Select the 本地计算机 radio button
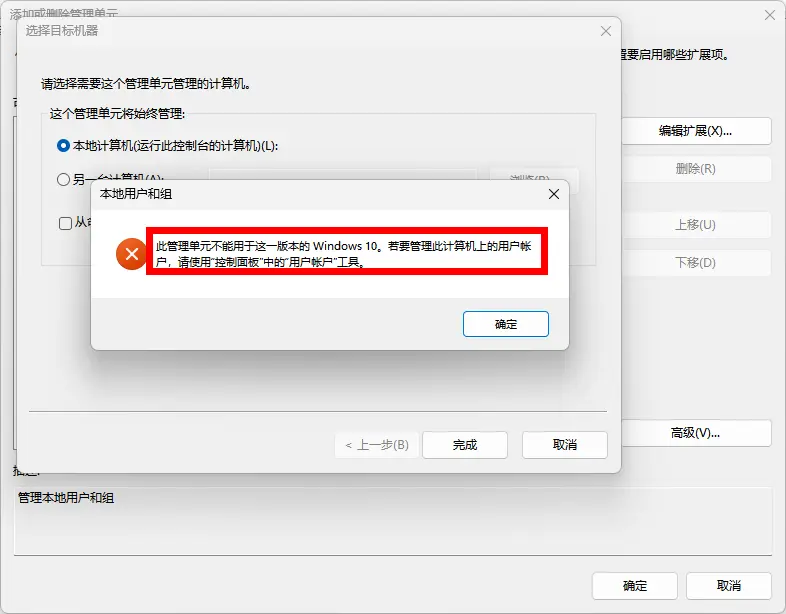This screenshot has width=786, height=614. tap(63, 146)
